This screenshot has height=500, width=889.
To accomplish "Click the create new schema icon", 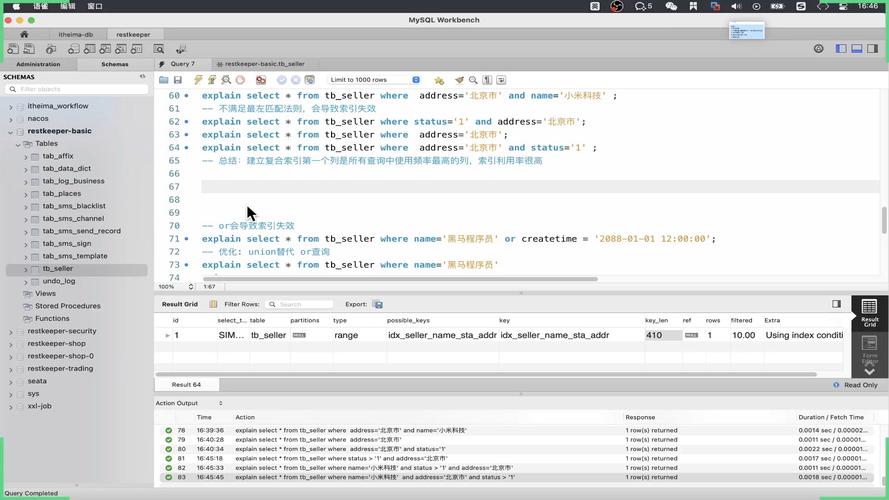I will 74,49.
